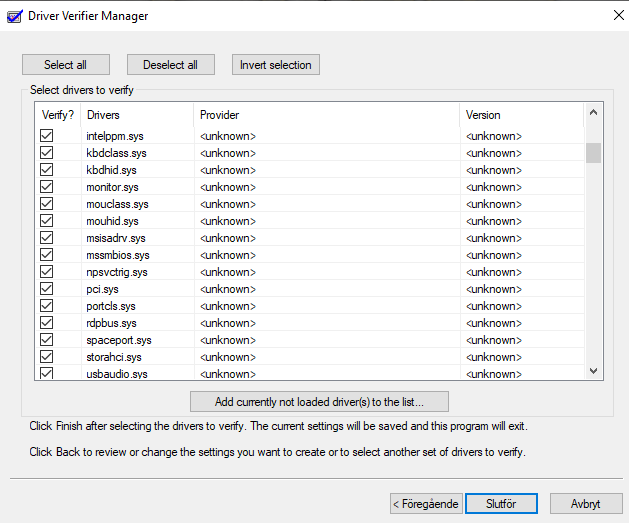
Task: Select the monitor.sys driver name
Action: click(112, 187)
